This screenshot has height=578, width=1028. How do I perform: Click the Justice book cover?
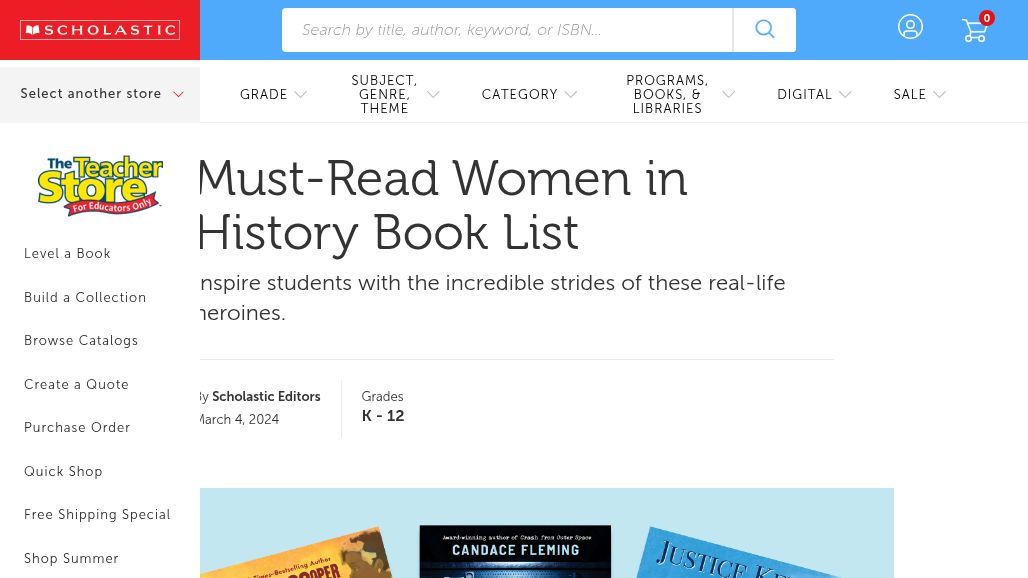point(734,554)
